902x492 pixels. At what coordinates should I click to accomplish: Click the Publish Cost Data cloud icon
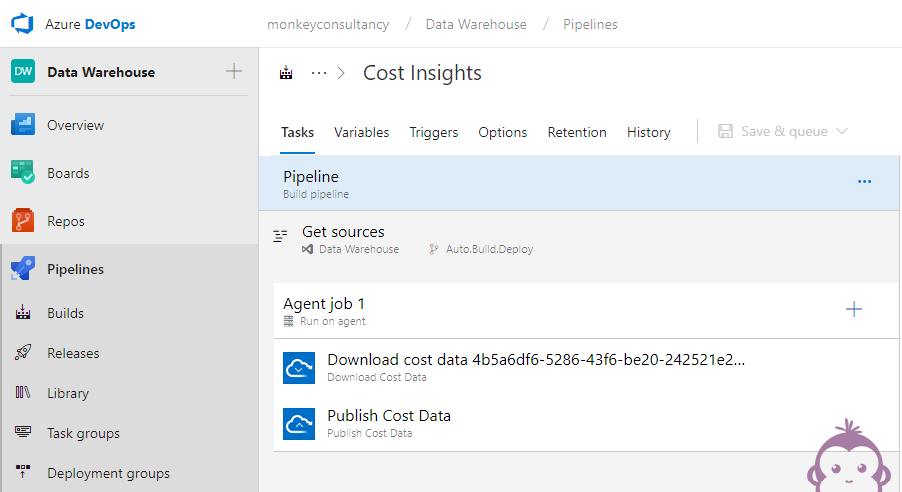[299, 424]
